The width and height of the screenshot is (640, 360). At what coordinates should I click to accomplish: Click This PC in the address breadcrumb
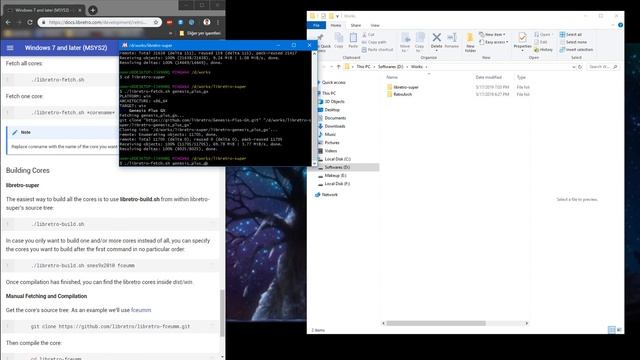pos(363,67)
